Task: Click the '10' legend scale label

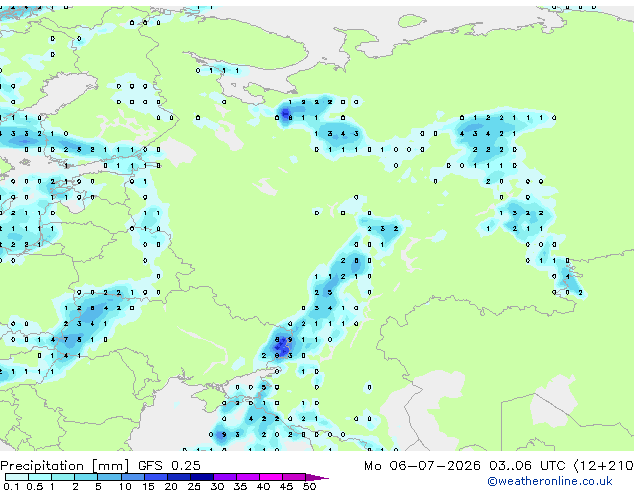Action: [x=125, y=486]
